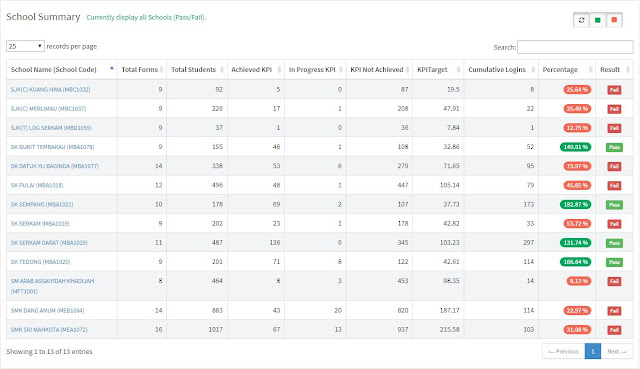This screenshot has width=640, height=369.
Task: Sort table by KPITarget column
Action: pos(438,69)
